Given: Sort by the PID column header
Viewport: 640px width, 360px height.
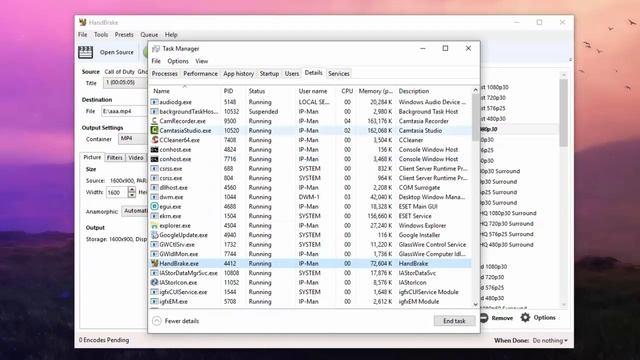Looking at the screenshot, I should click(x=233, y=91).
